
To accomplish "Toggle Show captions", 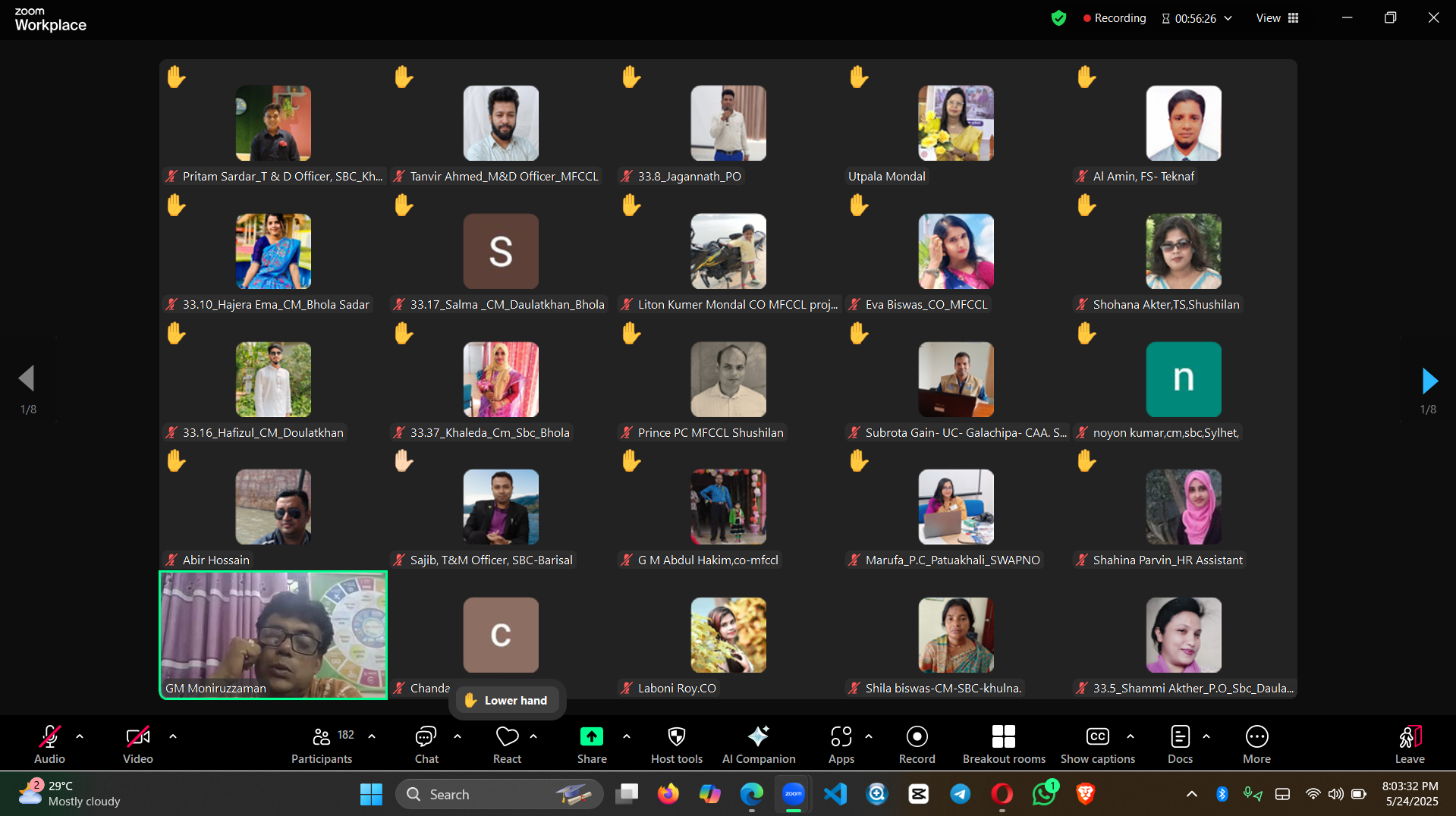I will tap(1097, 744).
